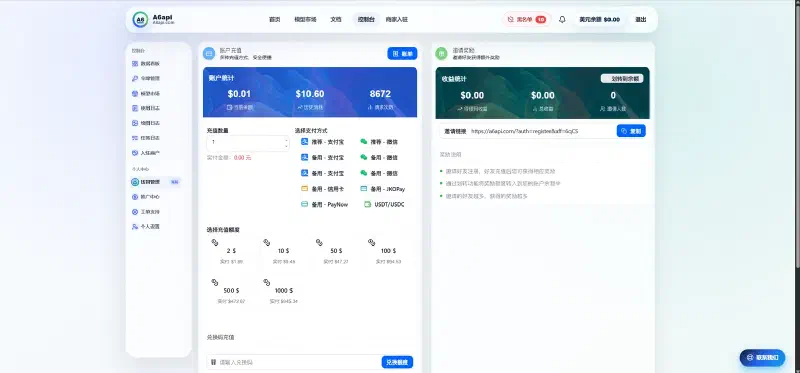Open 模型市场 in the top navigation
Viewport: 800px width, 373px height.
pos(305,19)
